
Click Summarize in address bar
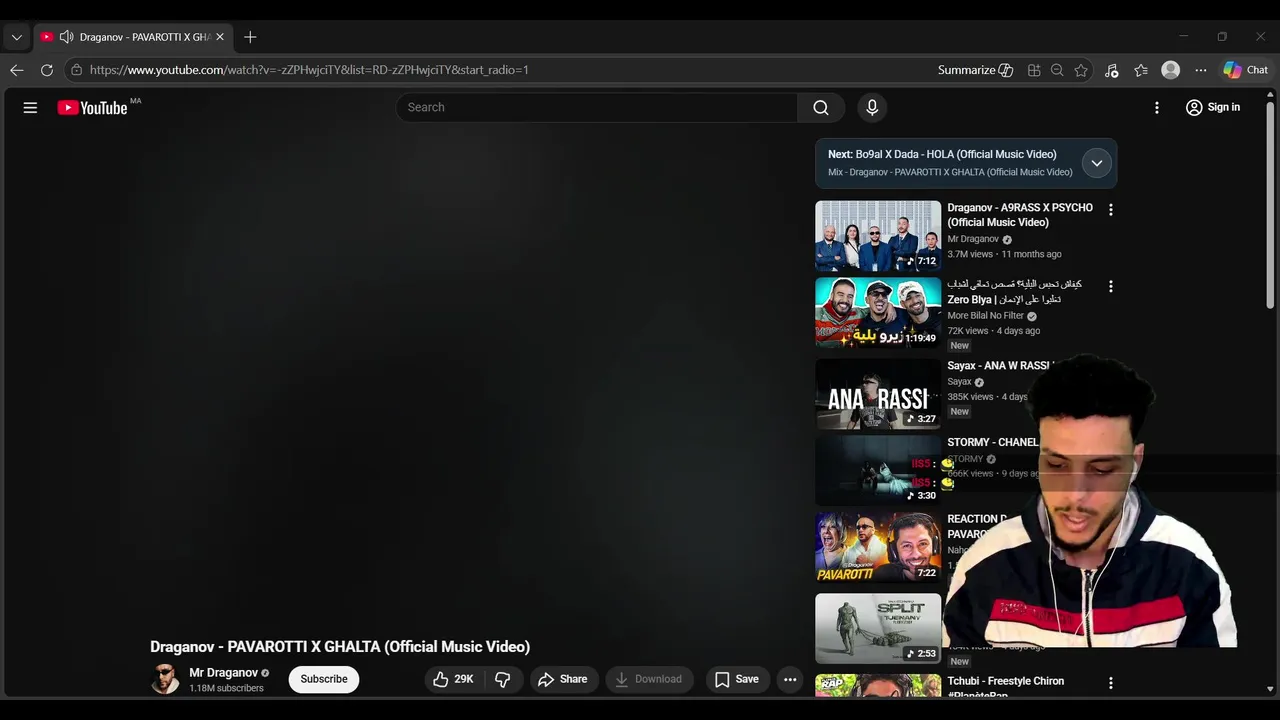[975, 70]
